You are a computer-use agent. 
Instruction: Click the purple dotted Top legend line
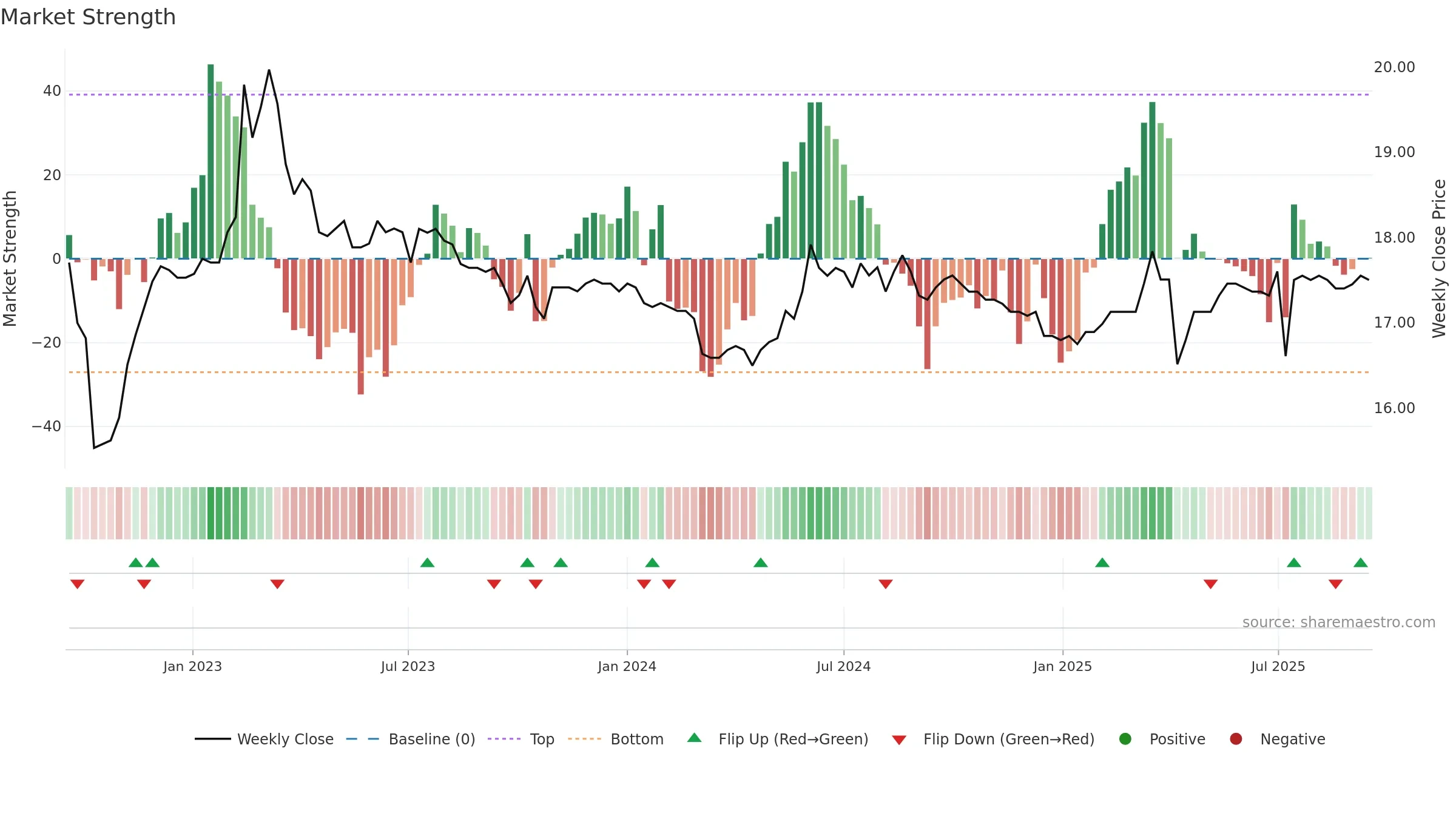point(504,739)
